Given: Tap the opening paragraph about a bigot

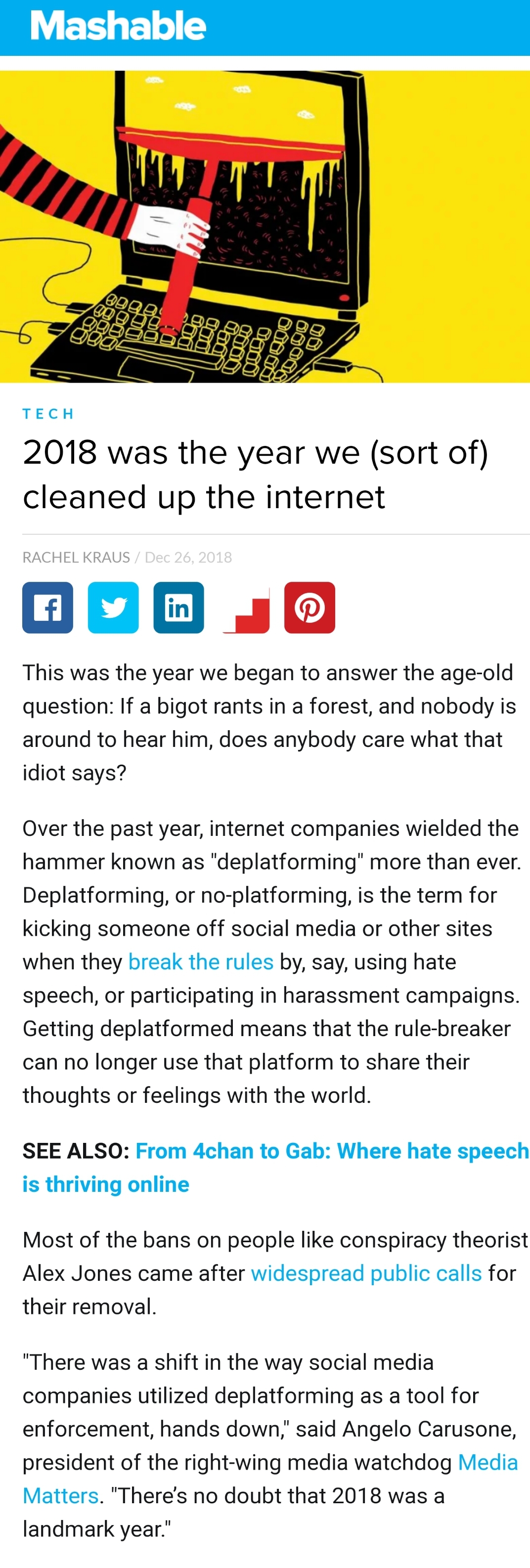Looking at the screenshot, I should click(x=269, y=723).
